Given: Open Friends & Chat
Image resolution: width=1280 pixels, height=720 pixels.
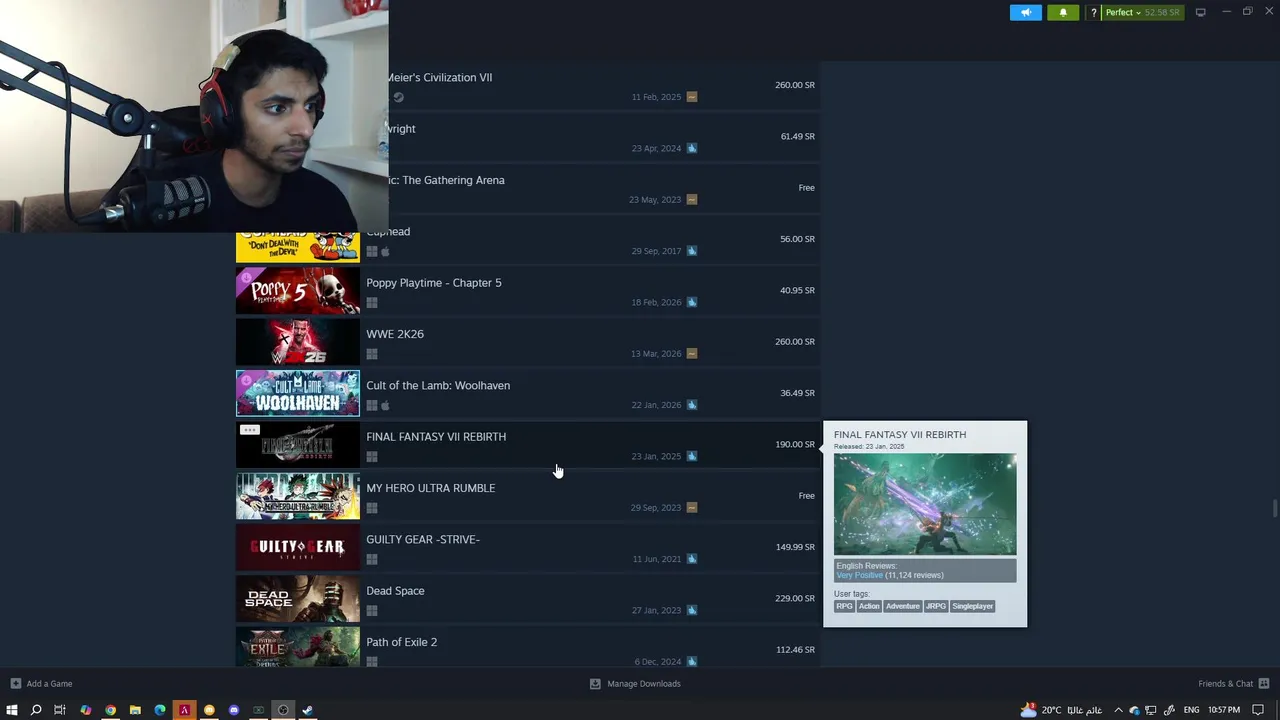Looking at the screenshot, I should click(1225, 684).
